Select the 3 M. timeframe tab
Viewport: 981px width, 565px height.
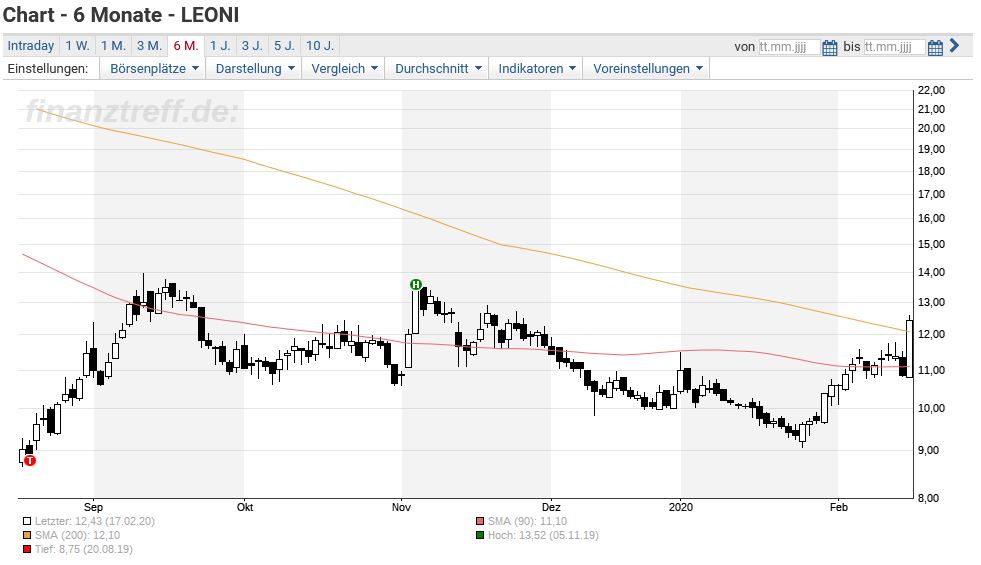(149, 46)
